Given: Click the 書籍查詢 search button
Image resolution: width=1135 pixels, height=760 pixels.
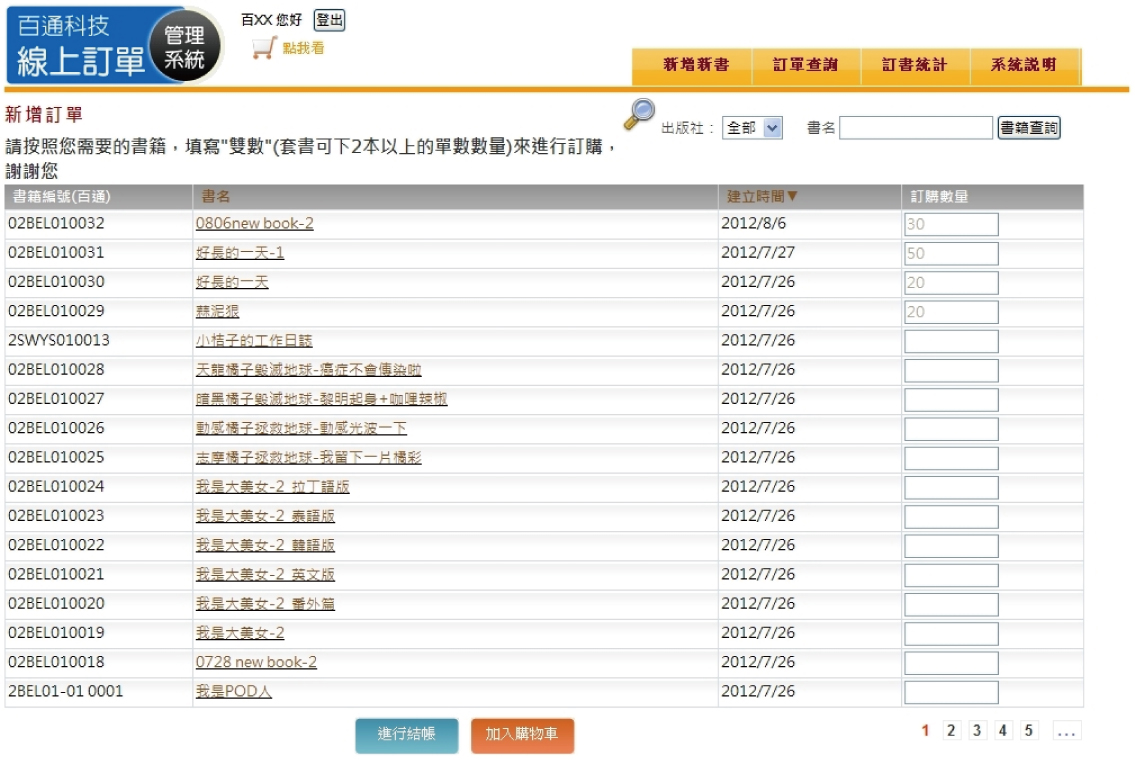Looking at the screenshot, I should pyautogui.click(x=1029, y=128).
